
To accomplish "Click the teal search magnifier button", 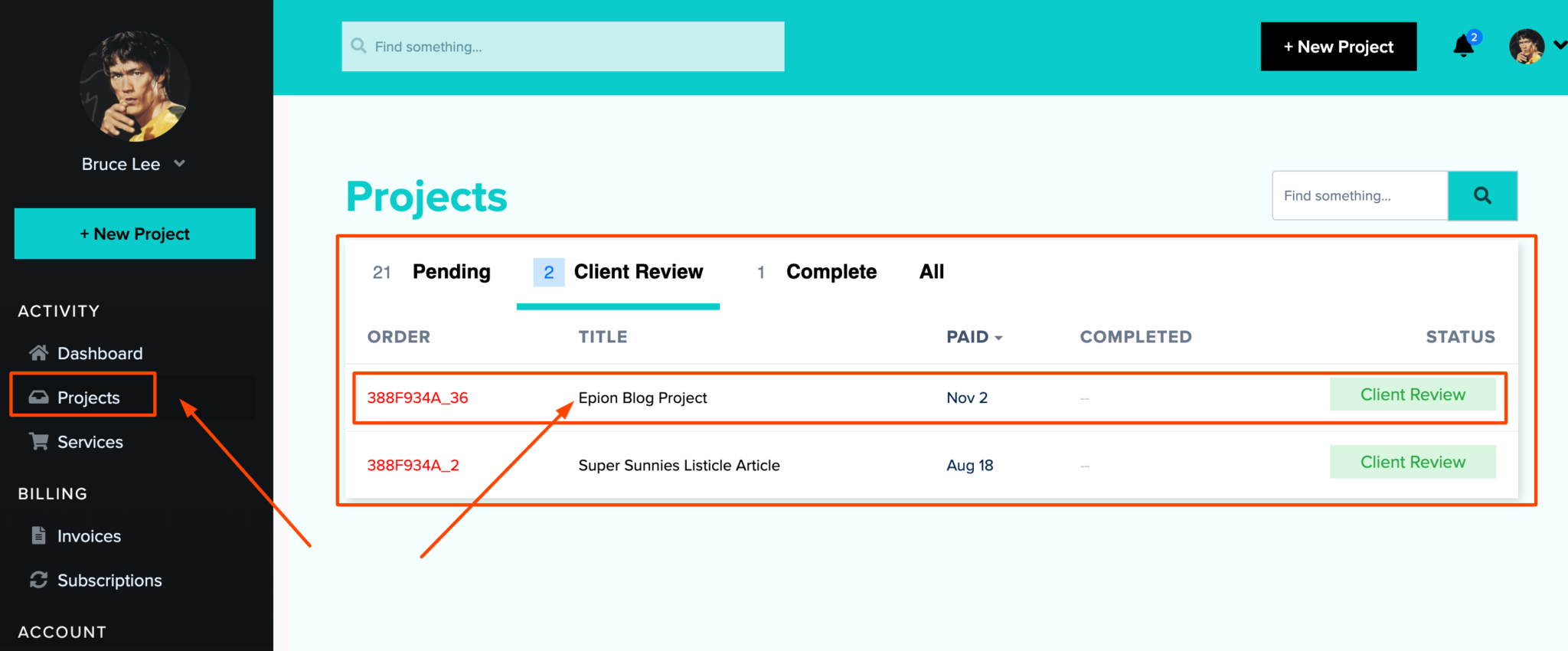I will 1482,195.
